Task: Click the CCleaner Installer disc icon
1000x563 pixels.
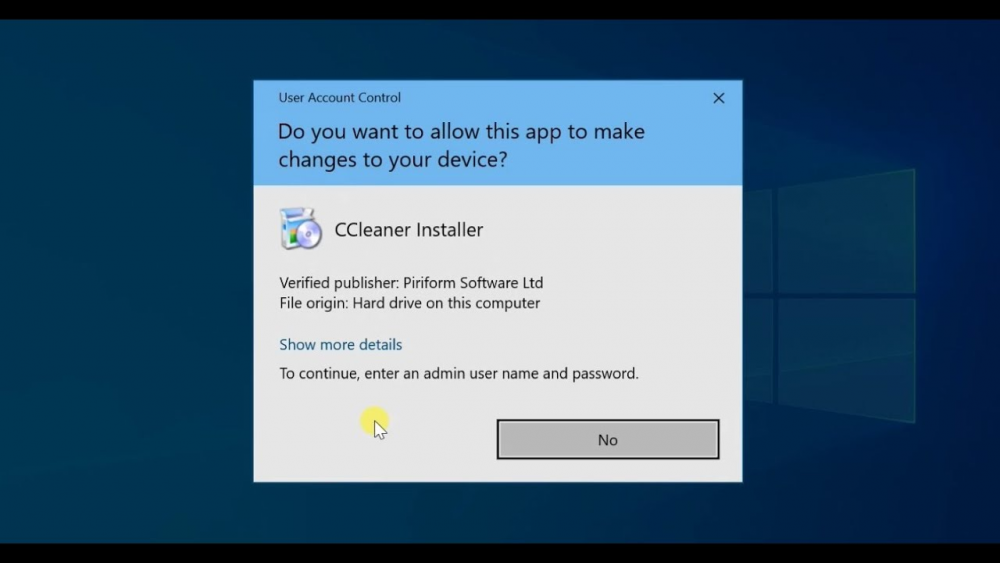Action: click(x=300, y=228)
